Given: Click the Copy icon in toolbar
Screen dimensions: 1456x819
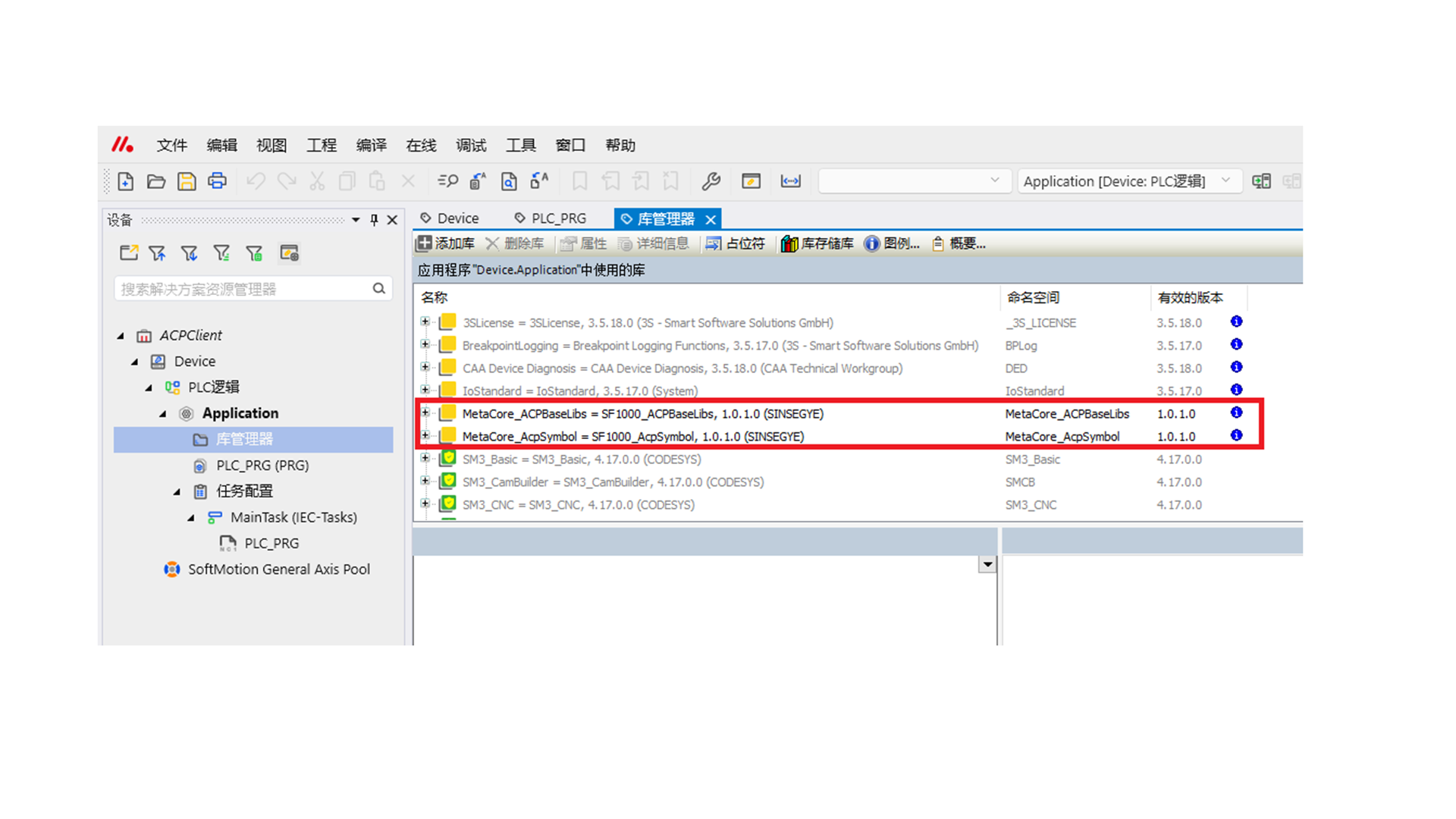Looking at the screenshot, I should point(347,181).
